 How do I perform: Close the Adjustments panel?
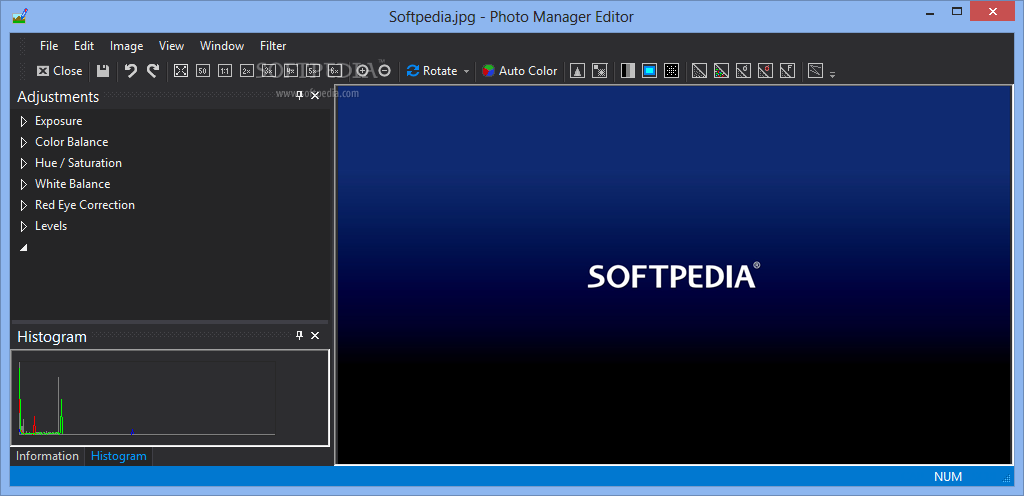[x=315, y=96]
